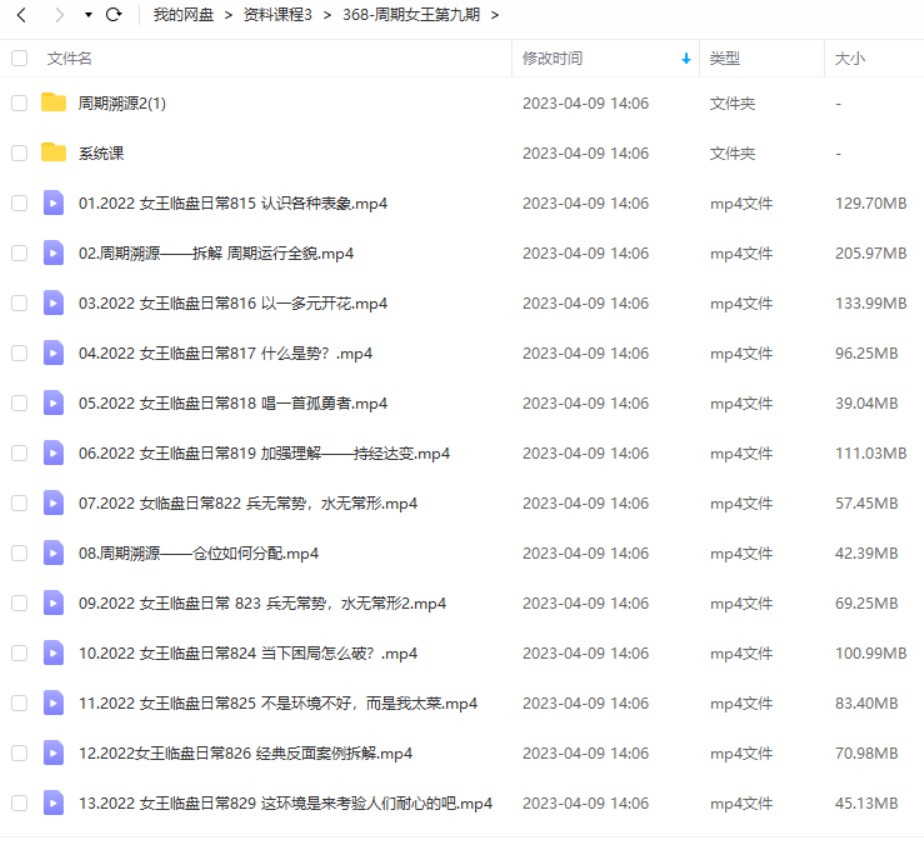Go back with the left arrow
This screenshot has height=848, width=924.
click(21, 15)
